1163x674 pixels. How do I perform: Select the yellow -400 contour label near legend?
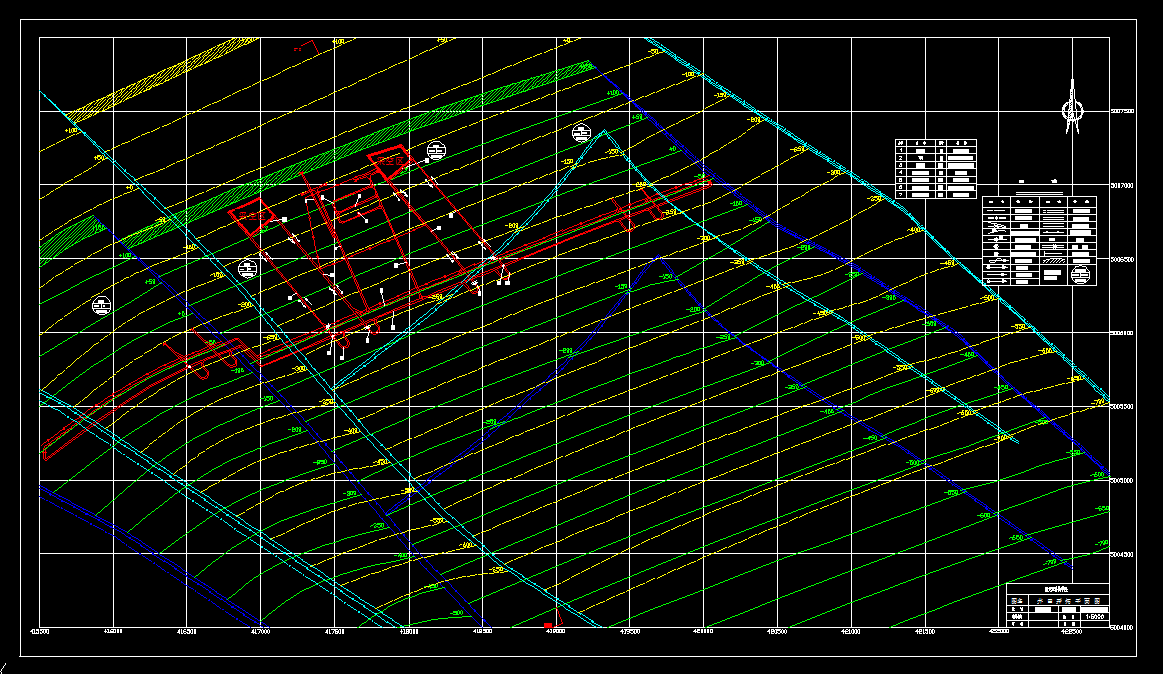pos(915,230)
